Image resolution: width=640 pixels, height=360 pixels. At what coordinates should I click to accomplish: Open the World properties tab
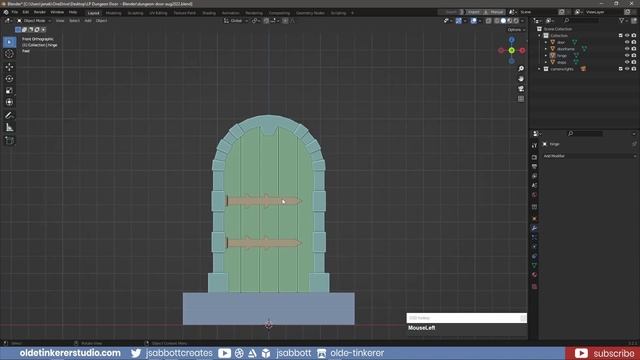tap(534, 195)
